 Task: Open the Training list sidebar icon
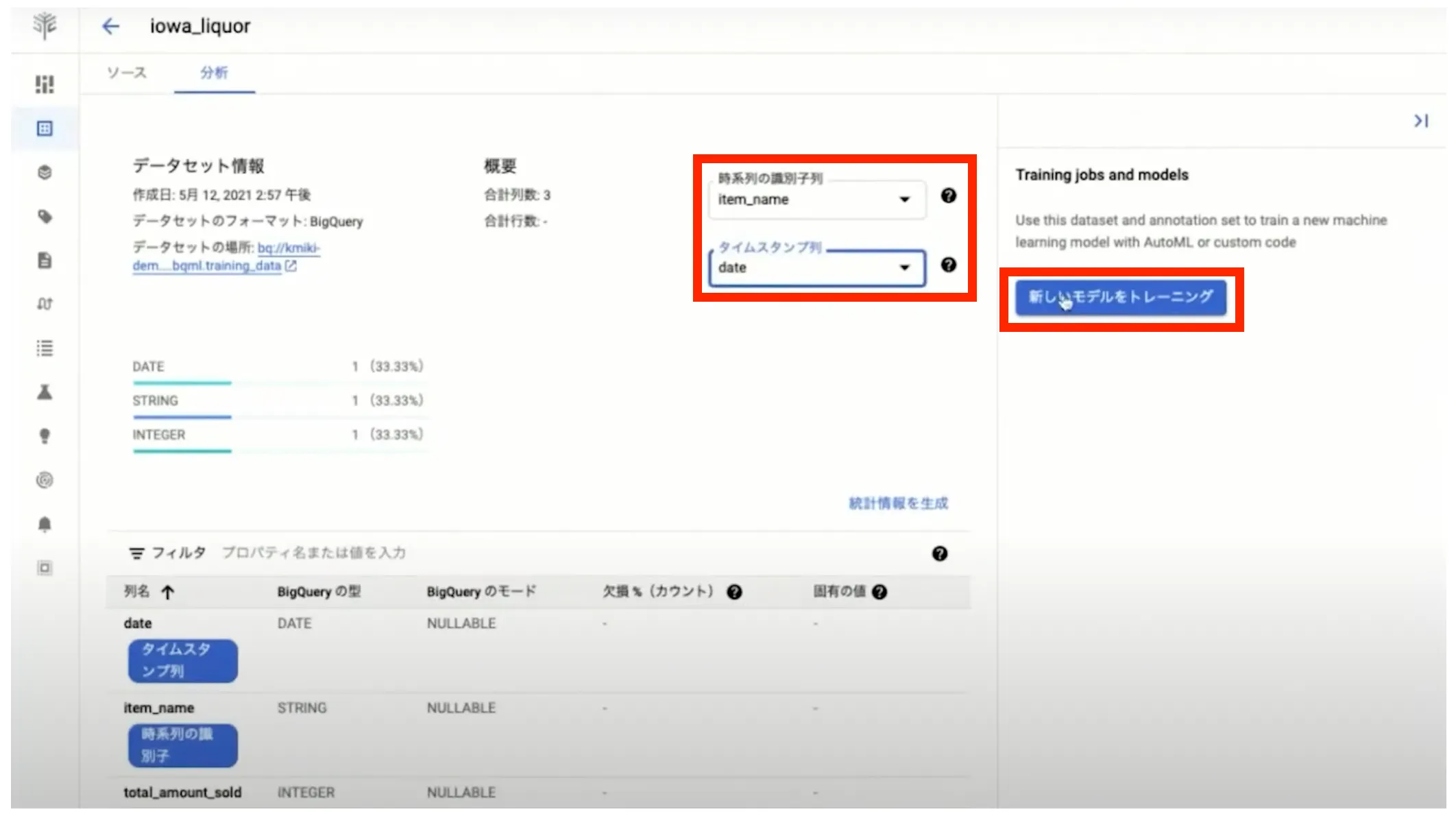pyautogui.click(x=45, y=348)
